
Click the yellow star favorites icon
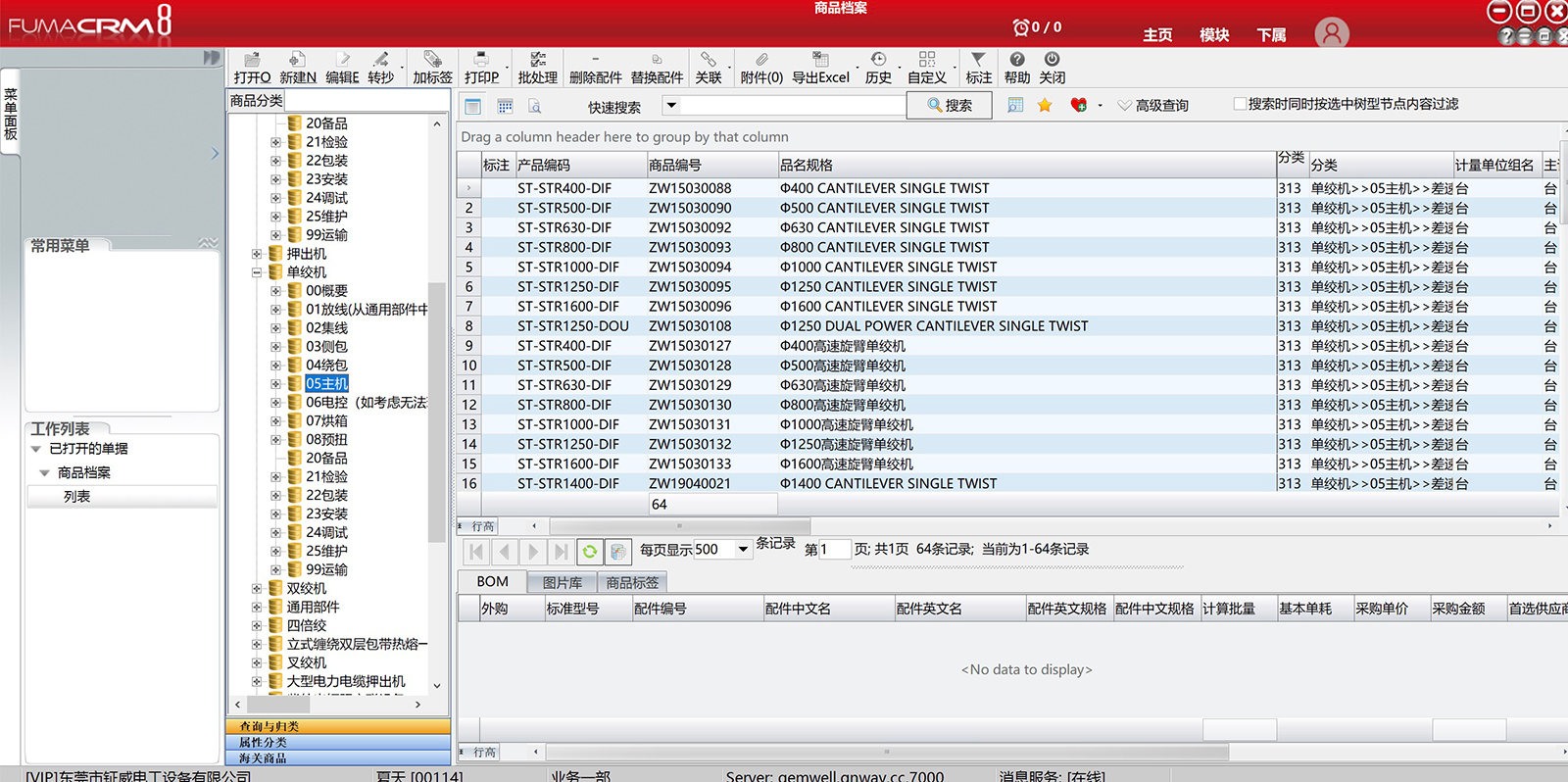[1045, 105]
